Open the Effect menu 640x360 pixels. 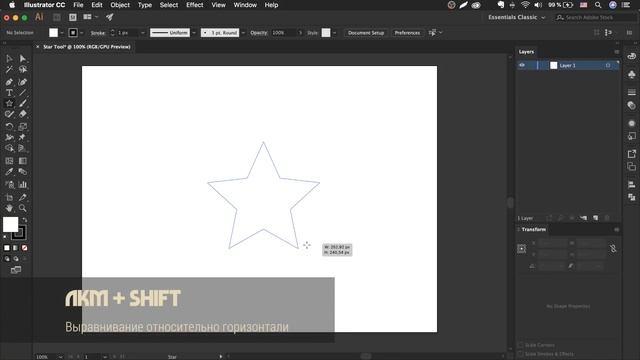coord(195,5)
